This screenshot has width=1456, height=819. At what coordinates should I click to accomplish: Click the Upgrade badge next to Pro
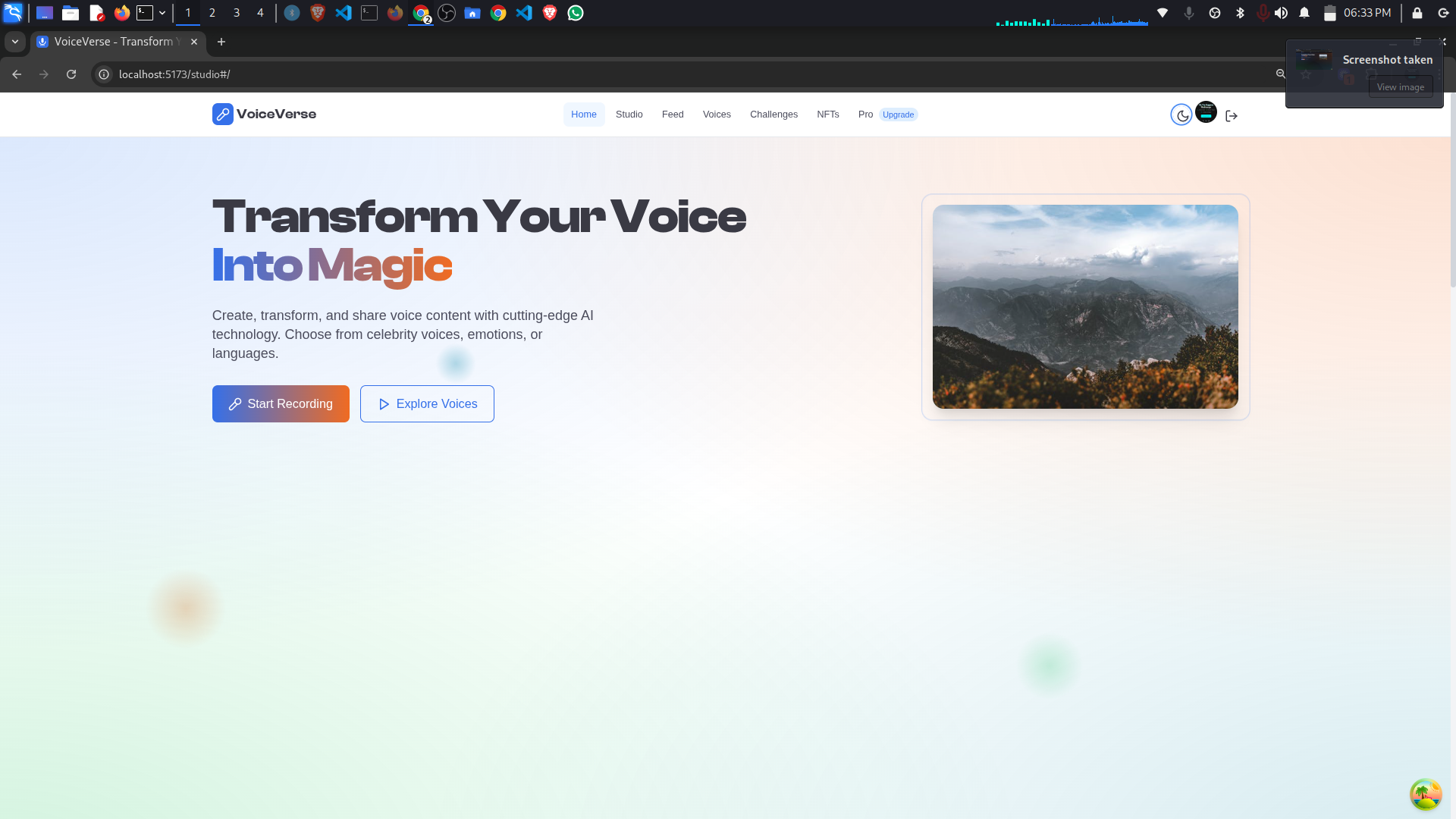click(898, 115)
